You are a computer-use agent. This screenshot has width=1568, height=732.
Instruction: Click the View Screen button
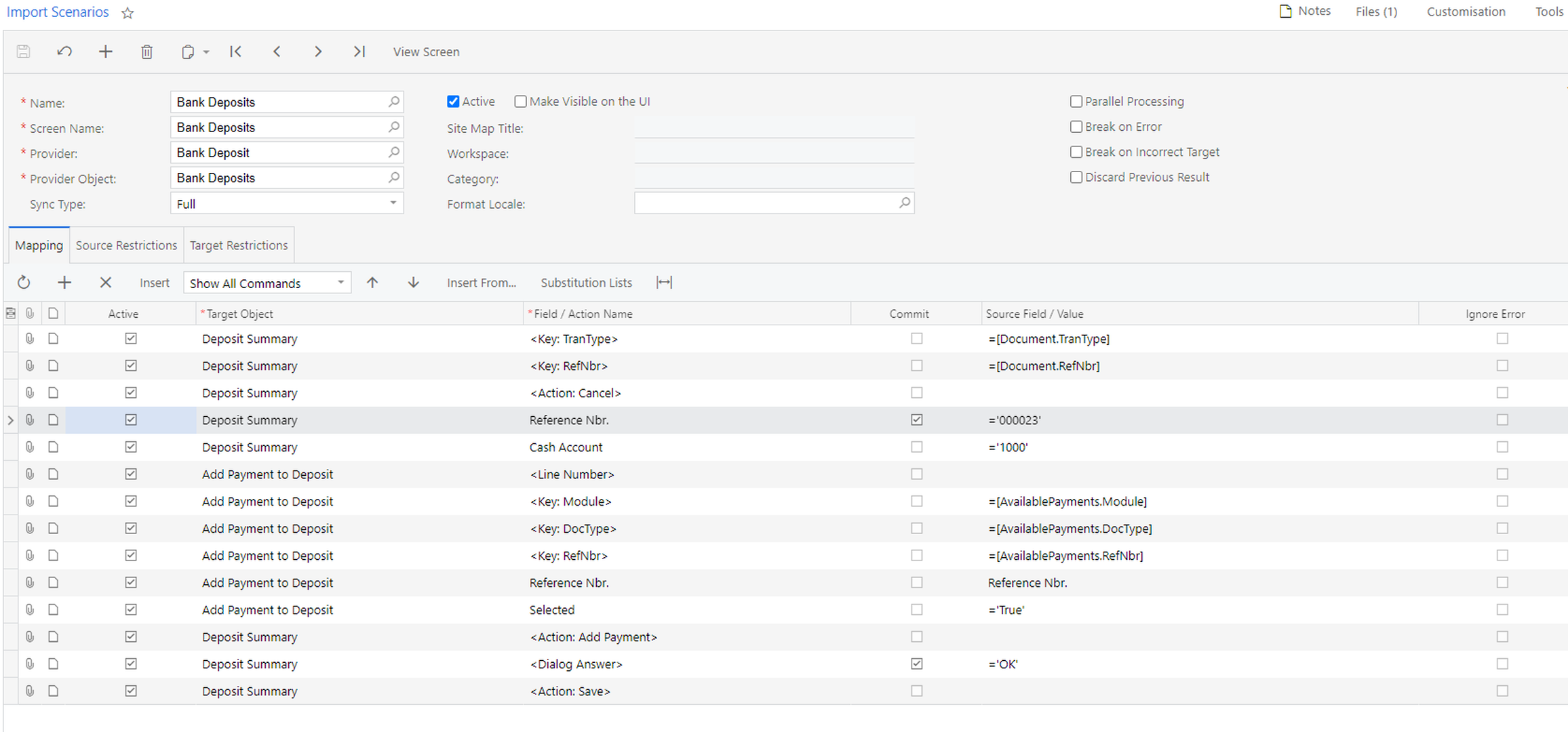[x=426, y=52]
